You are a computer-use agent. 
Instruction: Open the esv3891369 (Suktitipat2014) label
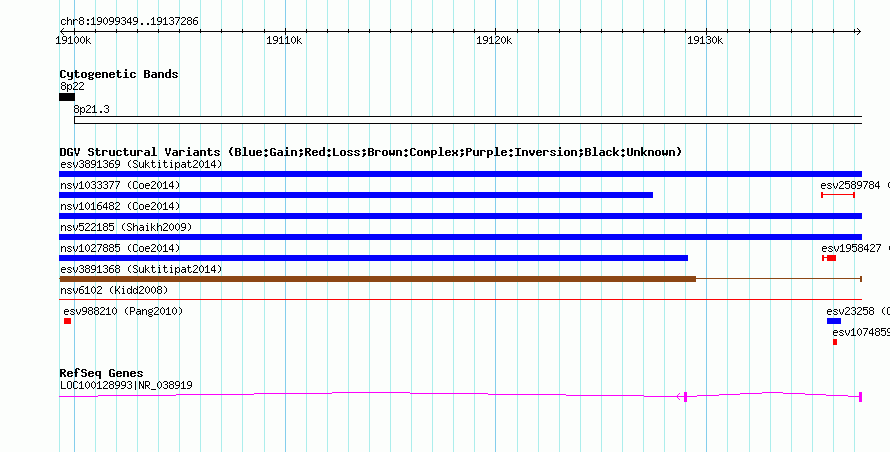(x=141, y=164)
